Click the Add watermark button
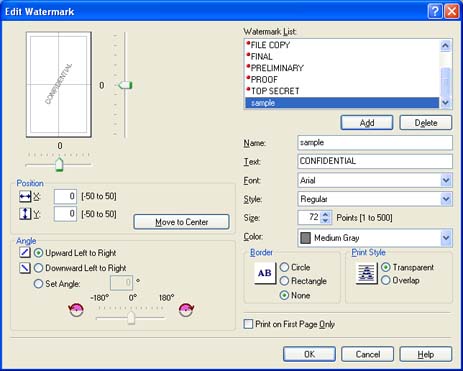The width and height of the screenshot is (463, 371). [367, 123]
